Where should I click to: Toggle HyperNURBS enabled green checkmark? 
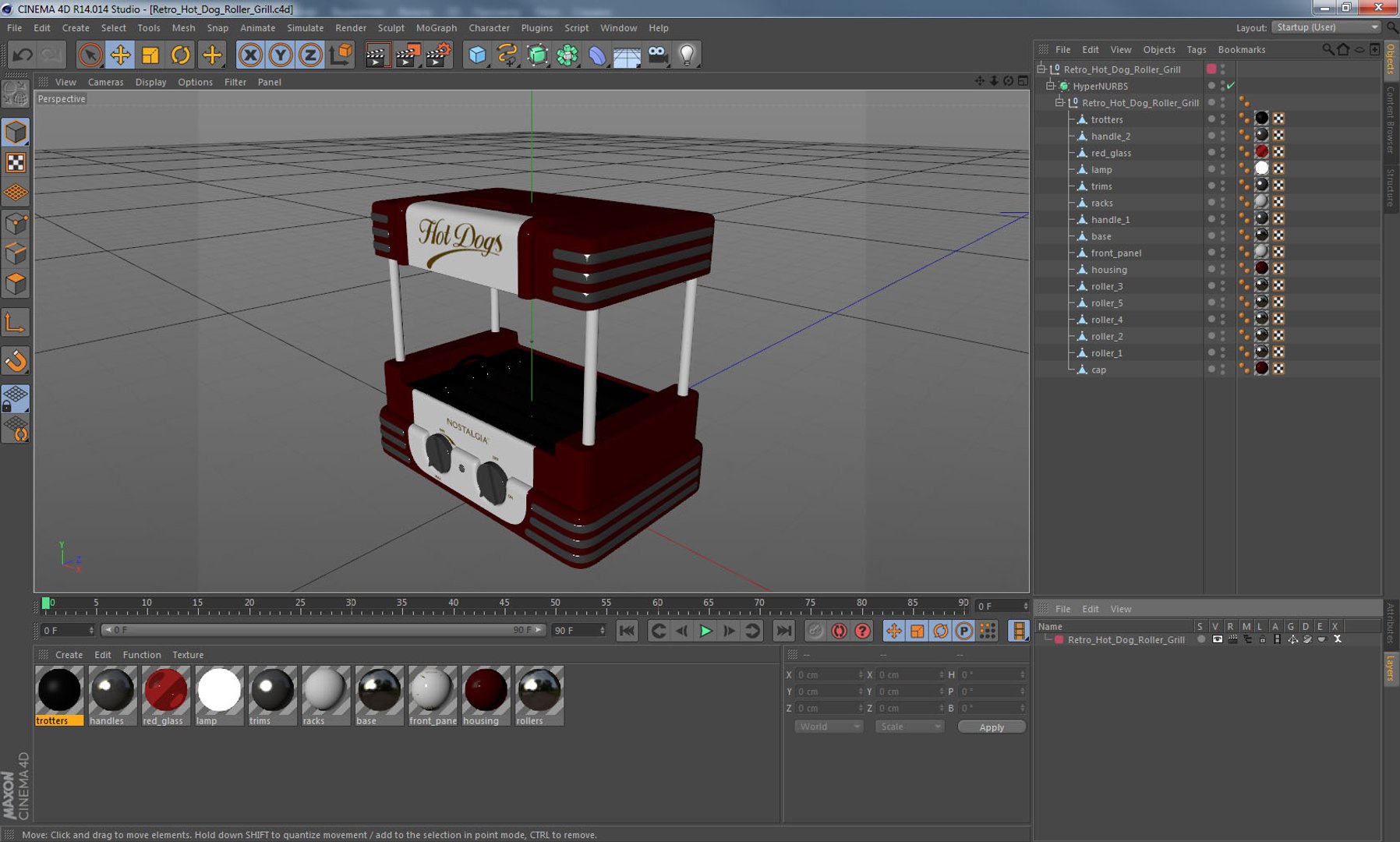(x=1231, y=86)
